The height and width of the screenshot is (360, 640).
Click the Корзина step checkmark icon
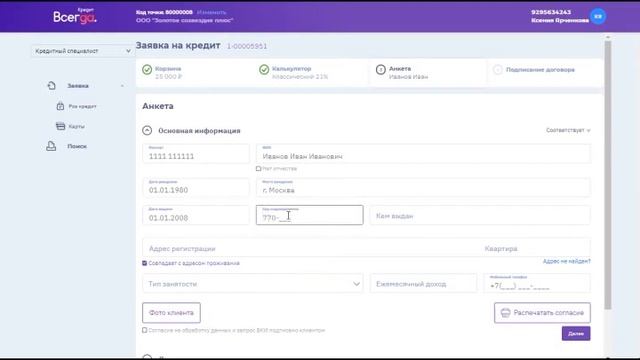coord(147,70)
